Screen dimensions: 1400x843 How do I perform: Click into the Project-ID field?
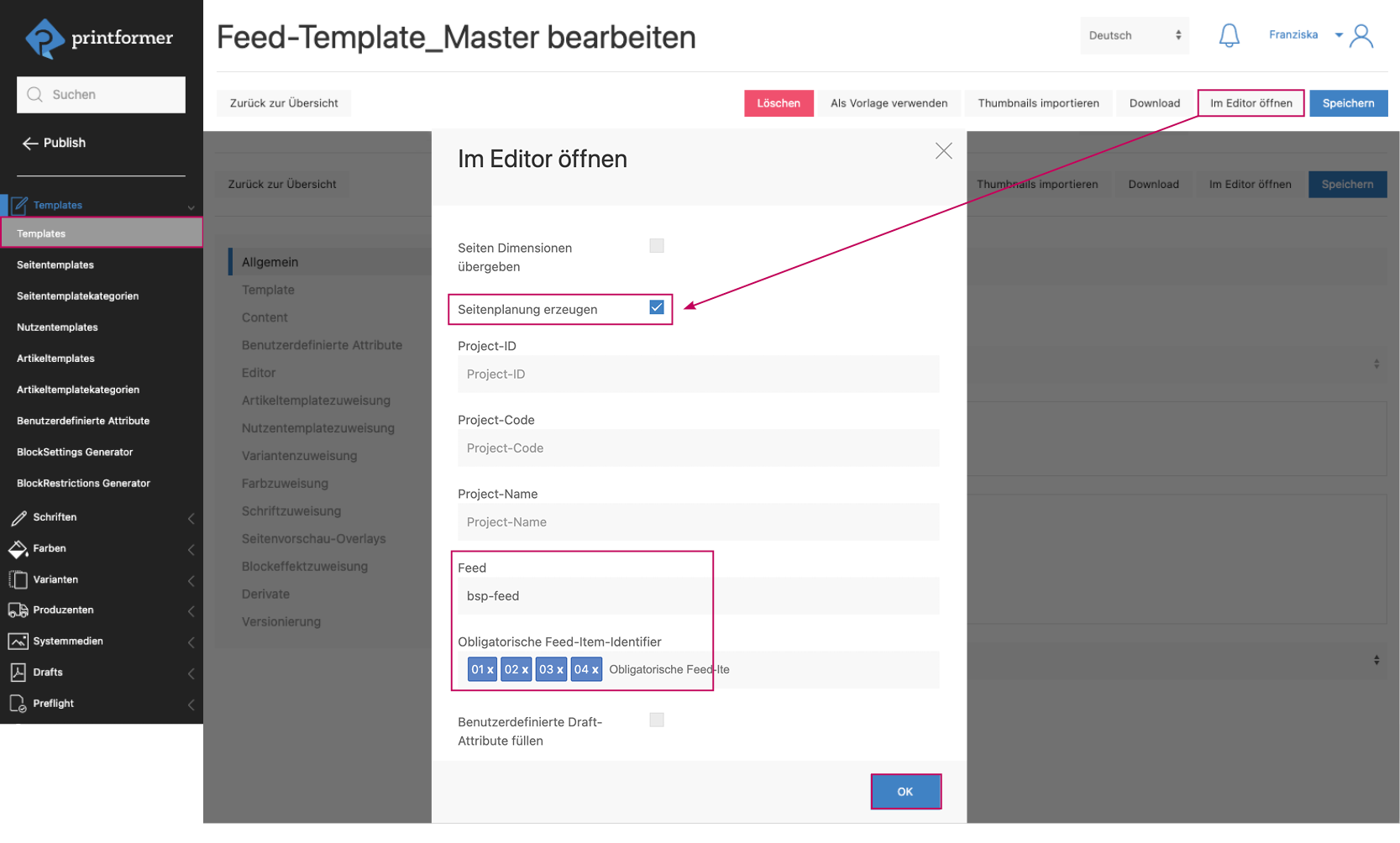coord(697,374)
